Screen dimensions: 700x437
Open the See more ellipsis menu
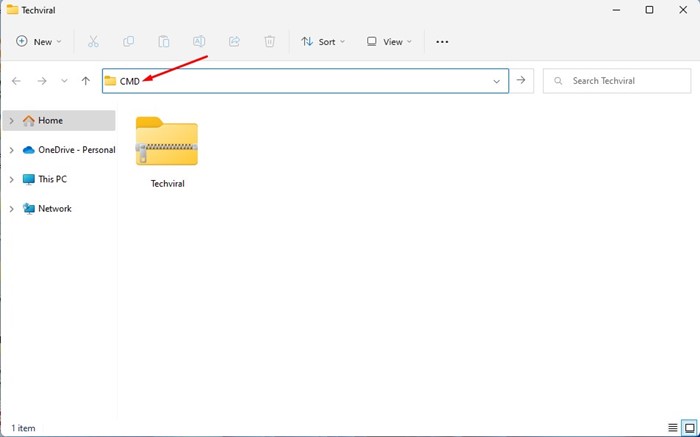coord(442,42)
